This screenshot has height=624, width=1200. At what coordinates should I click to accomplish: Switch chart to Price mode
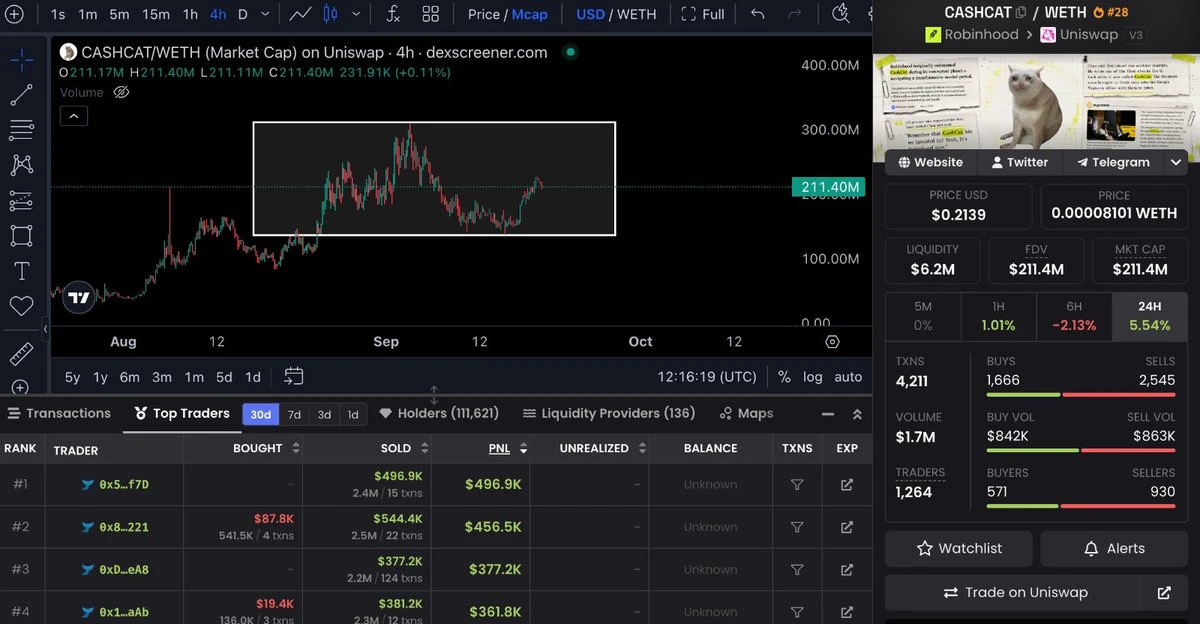point(484,14)
